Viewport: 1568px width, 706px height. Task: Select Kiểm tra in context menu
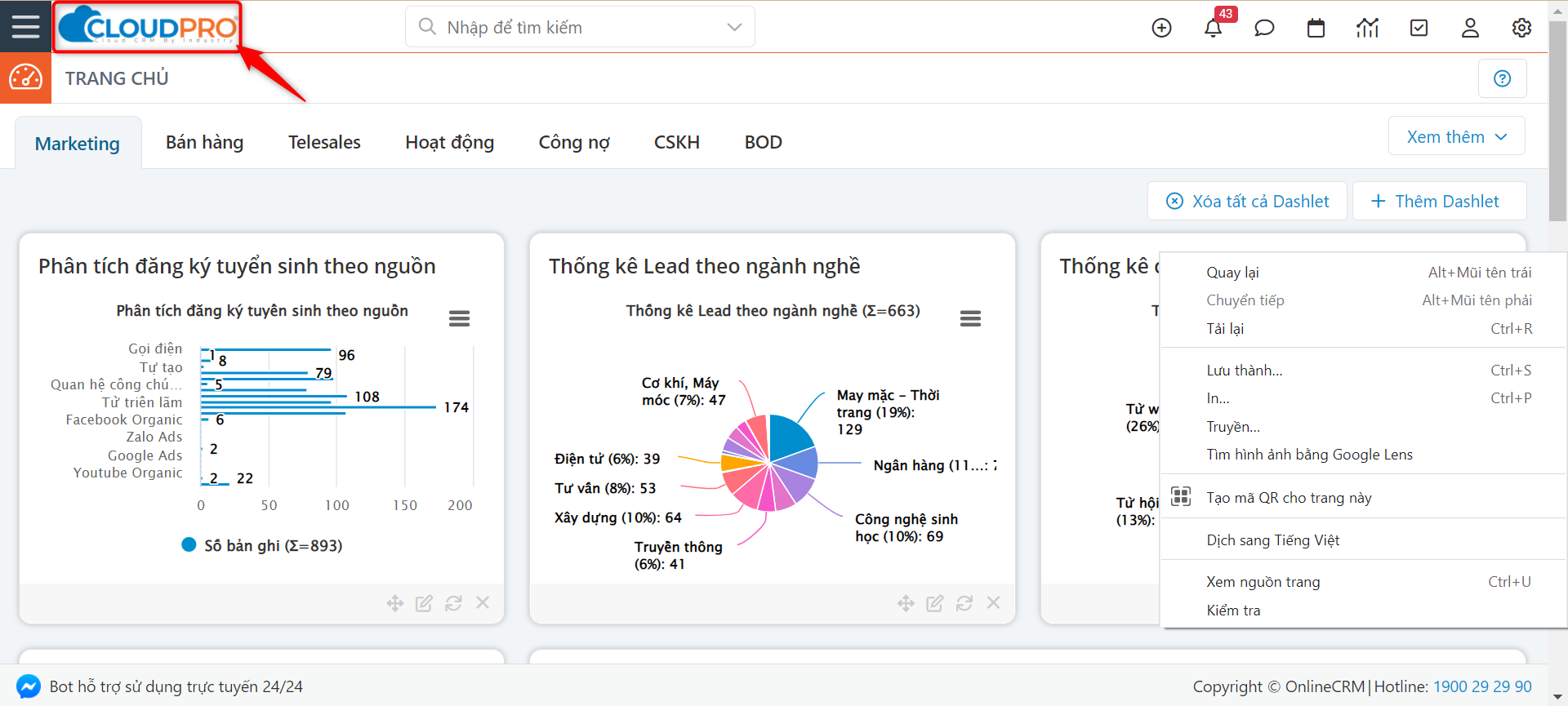click(x=1363, y=611)
